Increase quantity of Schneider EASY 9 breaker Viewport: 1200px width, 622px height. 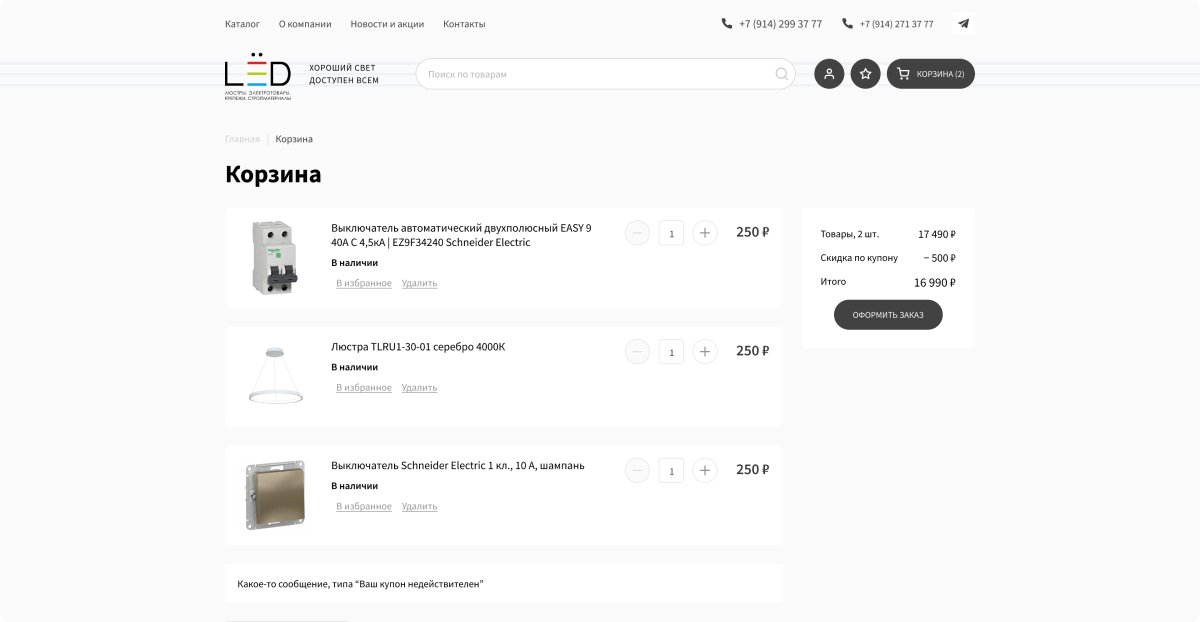tap(705, 233)
